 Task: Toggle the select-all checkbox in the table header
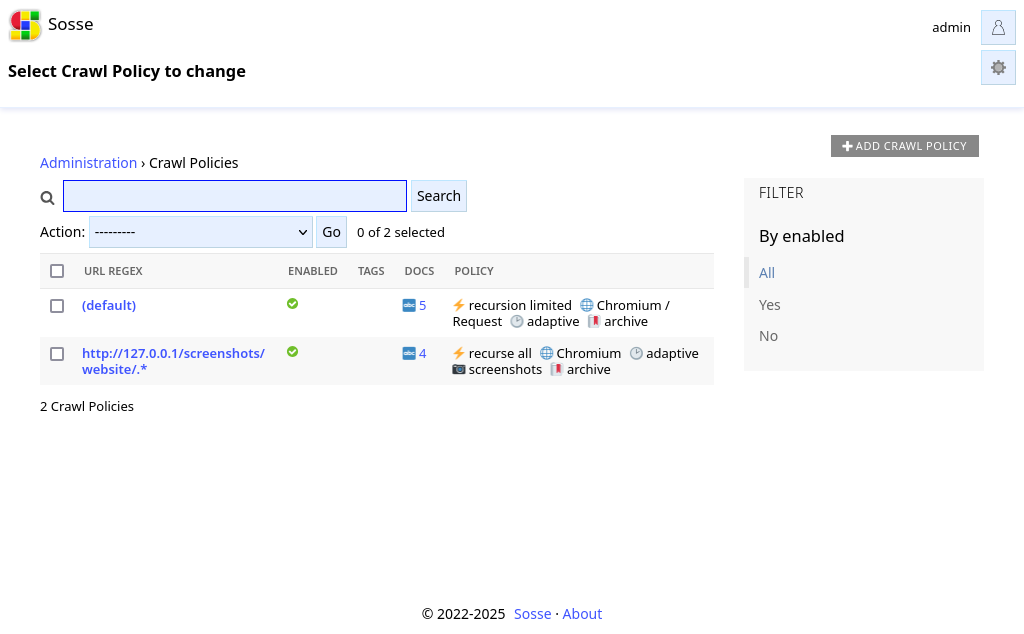coord(57,271)
